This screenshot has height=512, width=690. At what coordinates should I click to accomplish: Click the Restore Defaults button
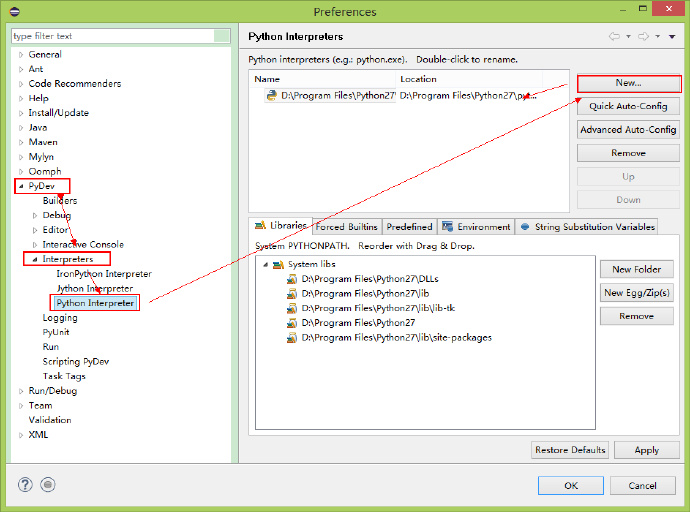tap(570, 450)
